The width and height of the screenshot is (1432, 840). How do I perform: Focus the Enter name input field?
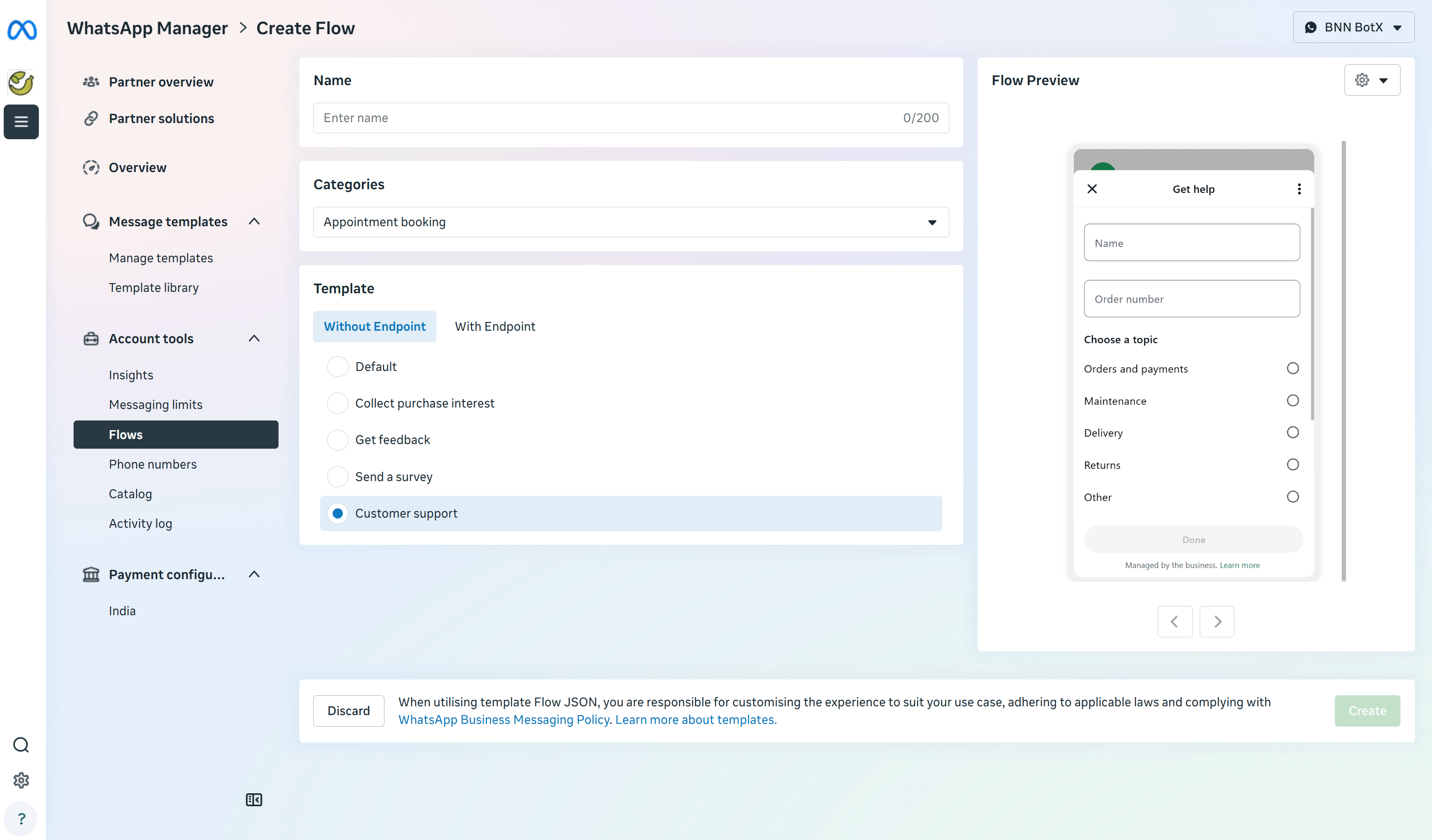click(x=631, y=118)
